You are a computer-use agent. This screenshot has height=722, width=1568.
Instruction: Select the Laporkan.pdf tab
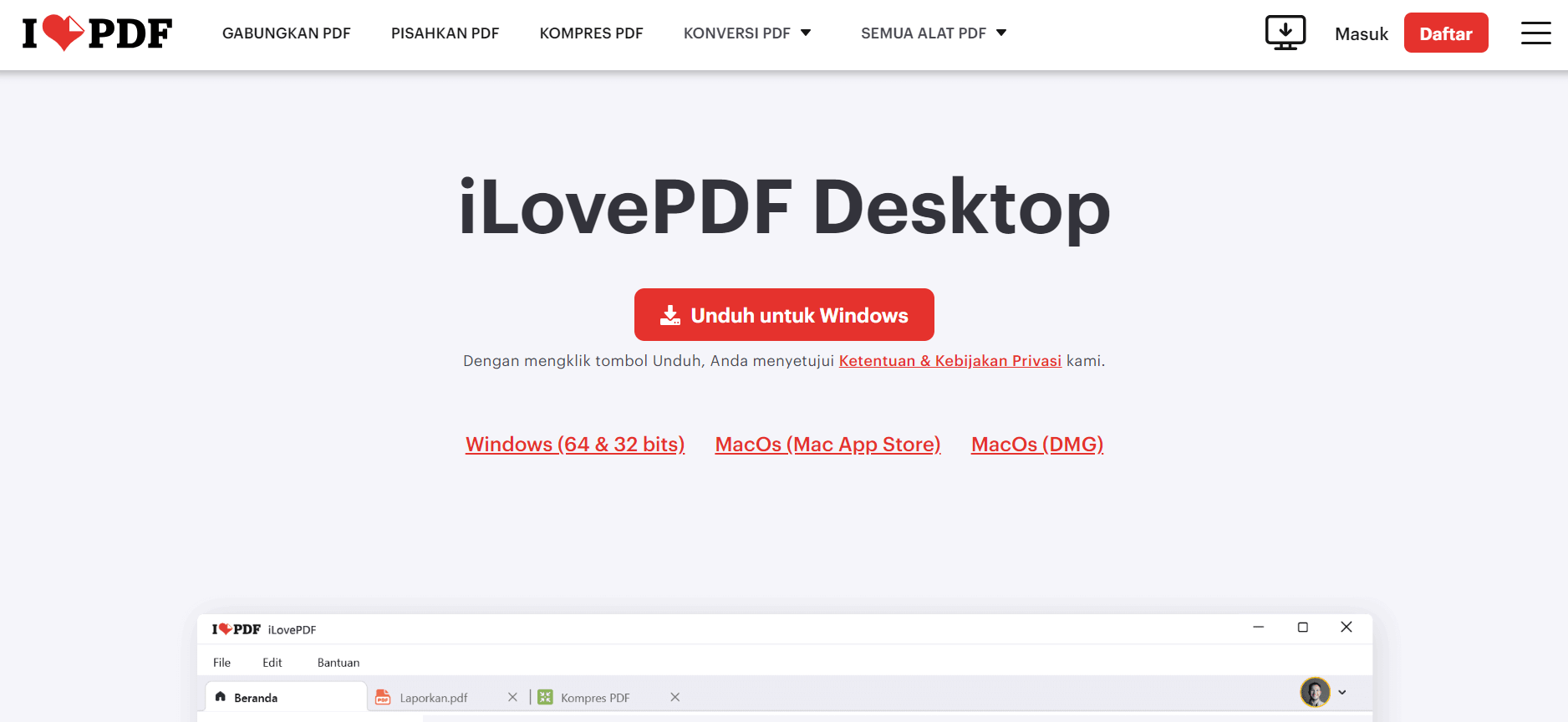(x=433, y=698)
